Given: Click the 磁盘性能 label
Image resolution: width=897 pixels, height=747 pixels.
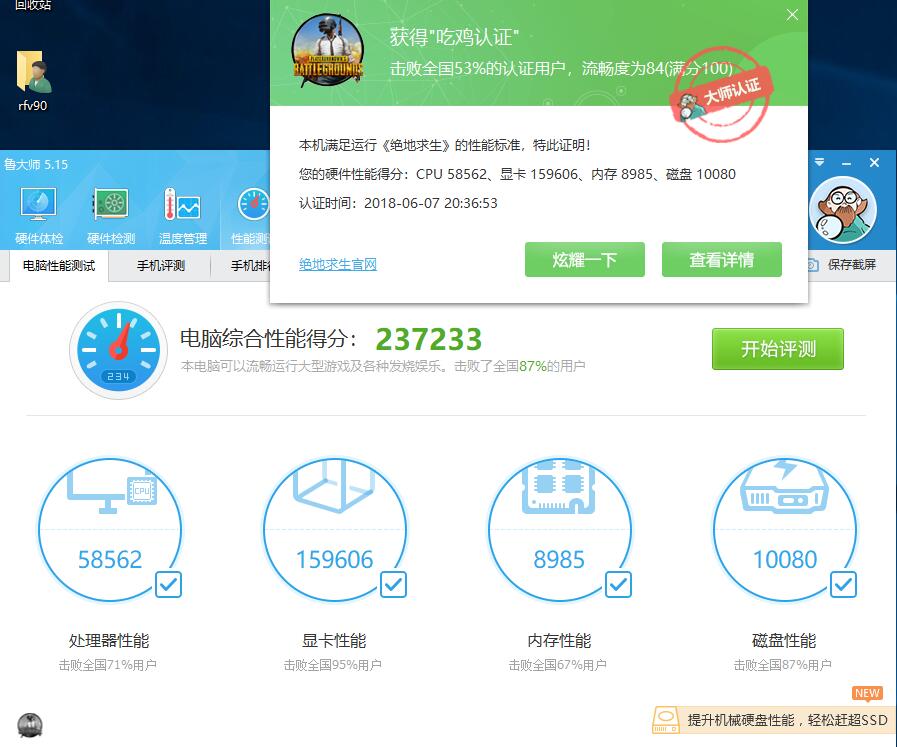Looking at the screenshot, I should (784, 641).
